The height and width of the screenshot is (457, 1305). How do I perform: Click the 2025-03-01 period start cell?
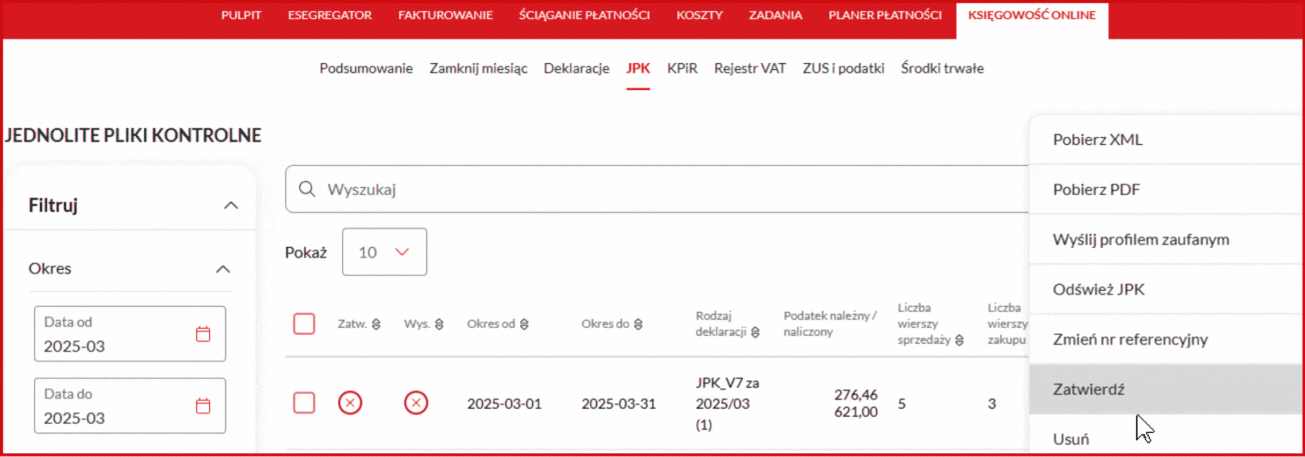click(x=504, y=404)
